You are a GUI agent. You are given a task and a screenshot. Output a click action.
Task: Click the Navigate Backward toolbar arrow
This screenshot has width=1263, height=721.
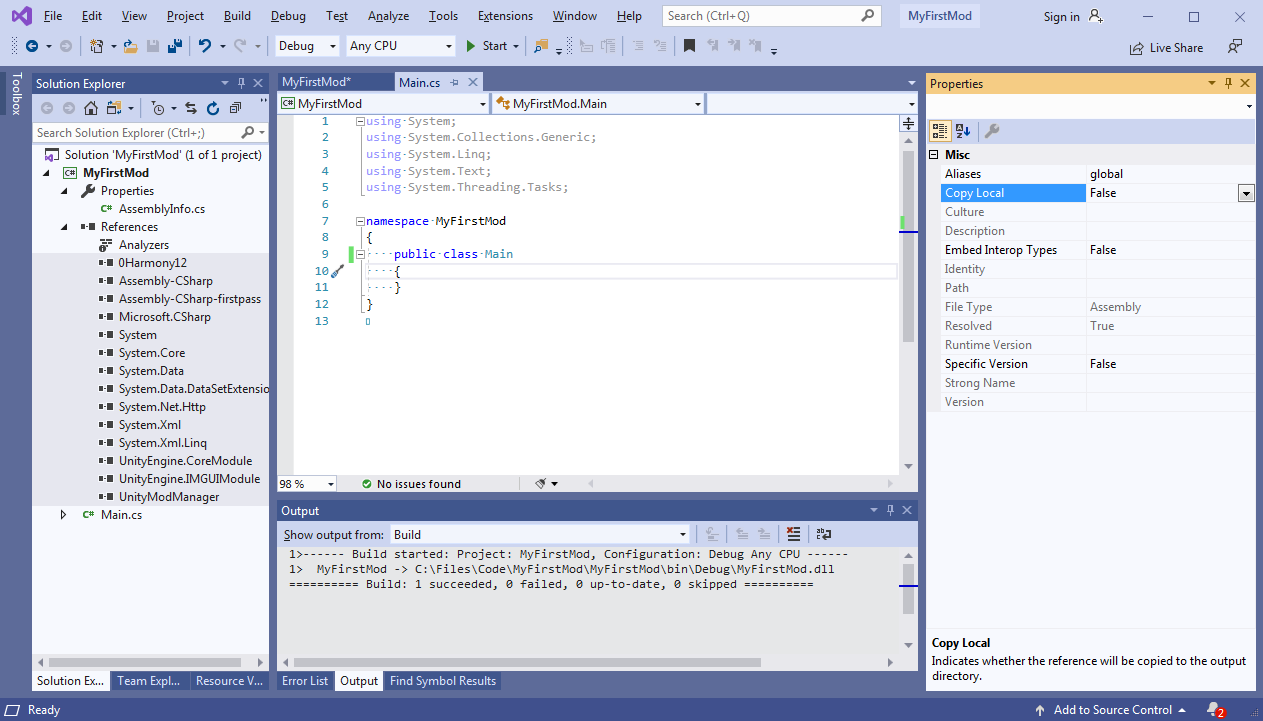[x=32, y=46]
